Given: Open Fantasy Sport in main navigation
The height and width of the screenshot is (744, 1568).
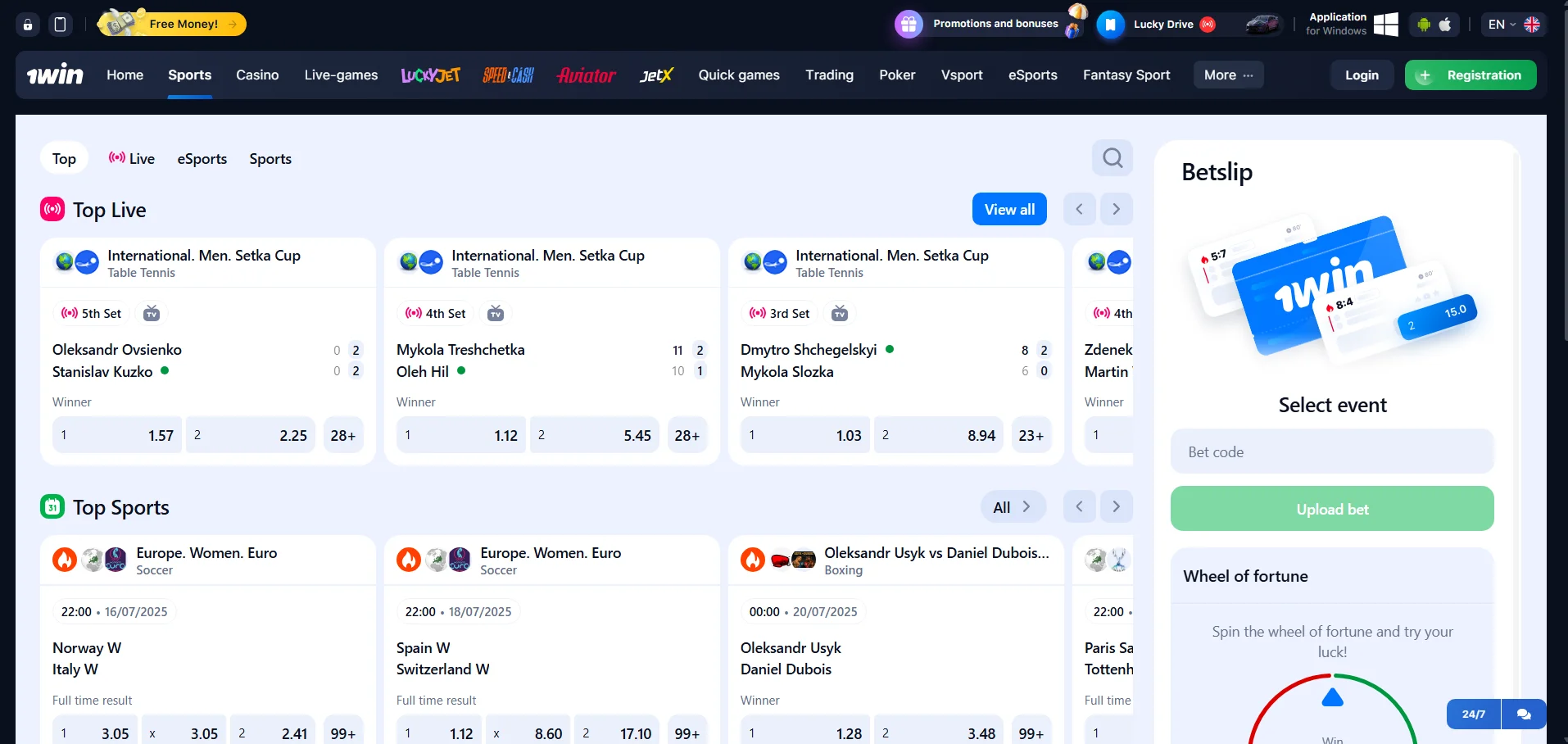Looking at the screenshot, I should 1126,75.
